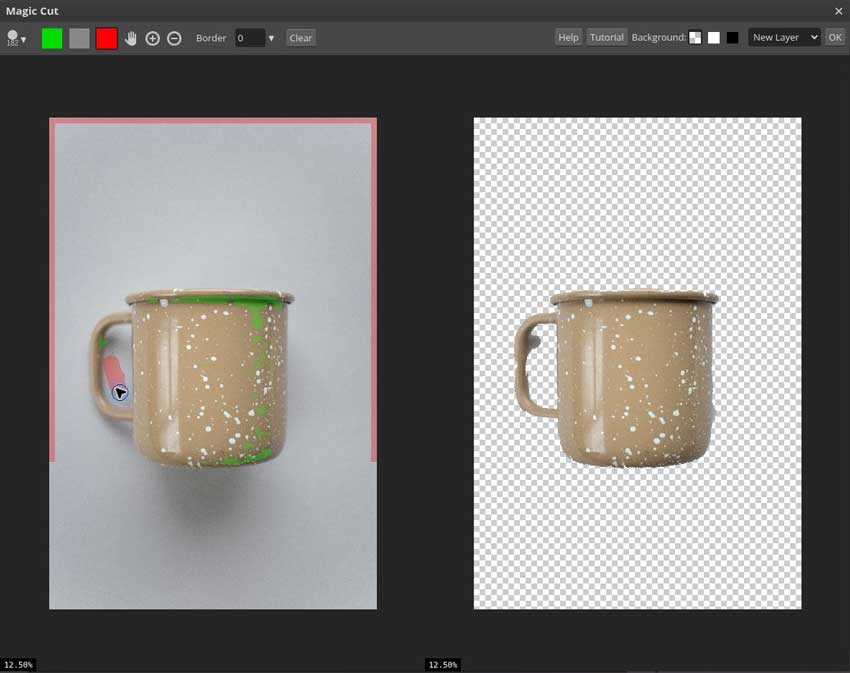Expand the Border value dropdown arrow

[271, 39]
